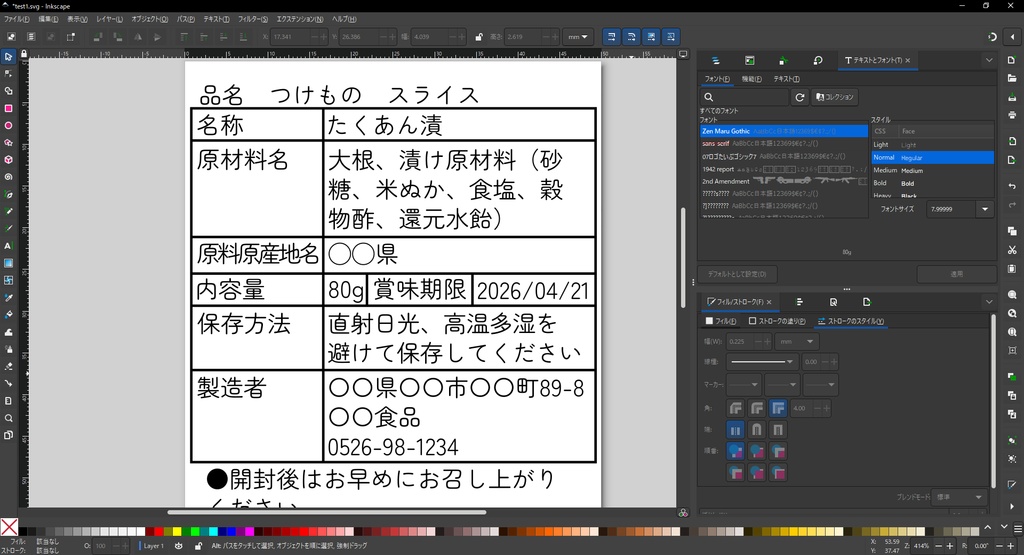Choose the bevel join corner icon
1024x555 pixels.
[x=736, y=409]
